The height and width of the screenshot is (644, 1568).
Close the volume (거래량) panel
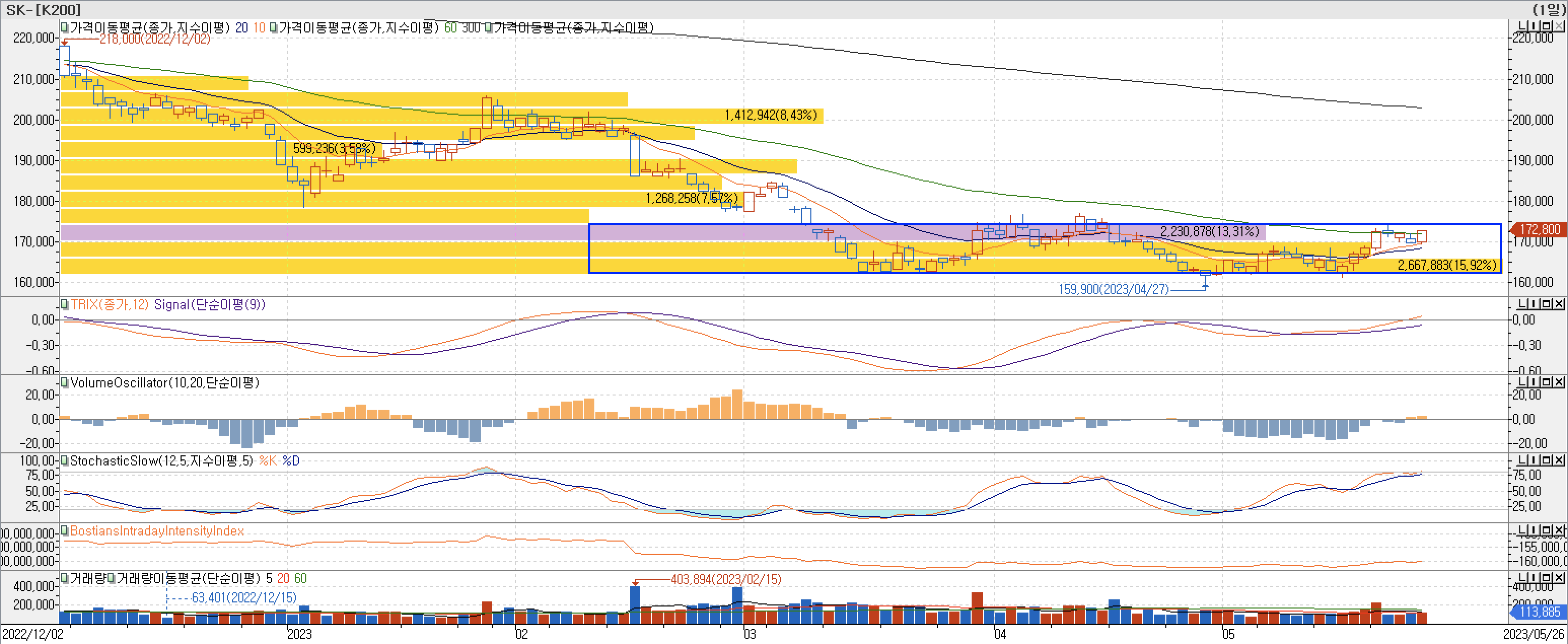pyautogui.click(x=1558, y=577)
